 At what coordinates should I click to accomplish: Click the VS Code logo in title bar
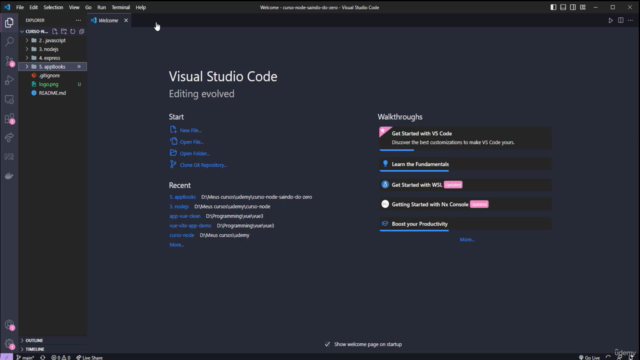(x=7, y=7)
